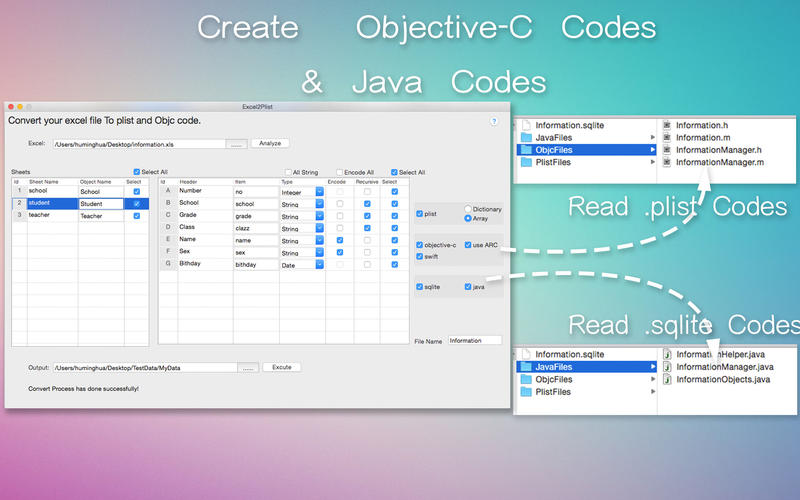The image size is (800, 500).
Task: Uncheck Encode for the Name row
Action: 340,240
